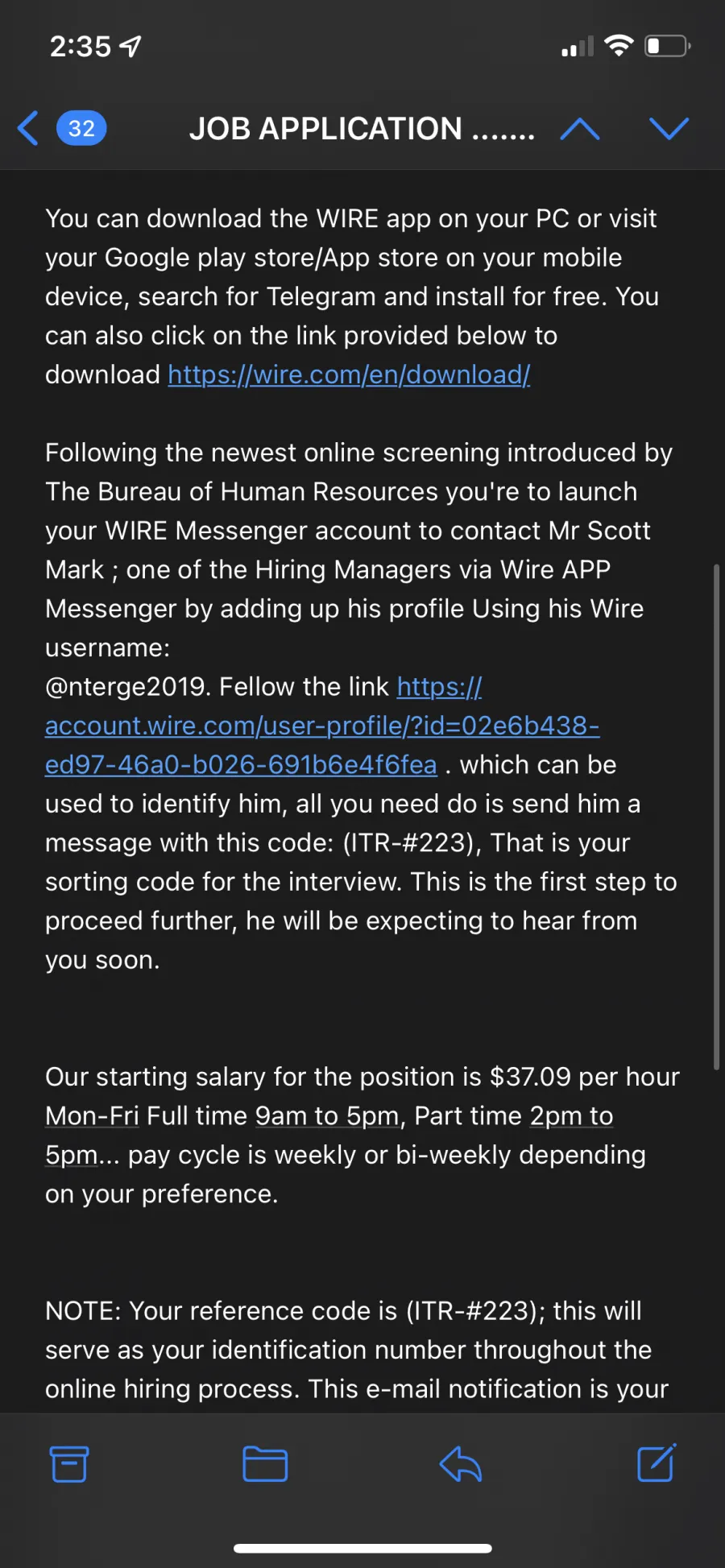Screen dimensions: 725x1568
Task: Tap the underlined 2pm to 5pm time
Action: tap(329, 1136)
